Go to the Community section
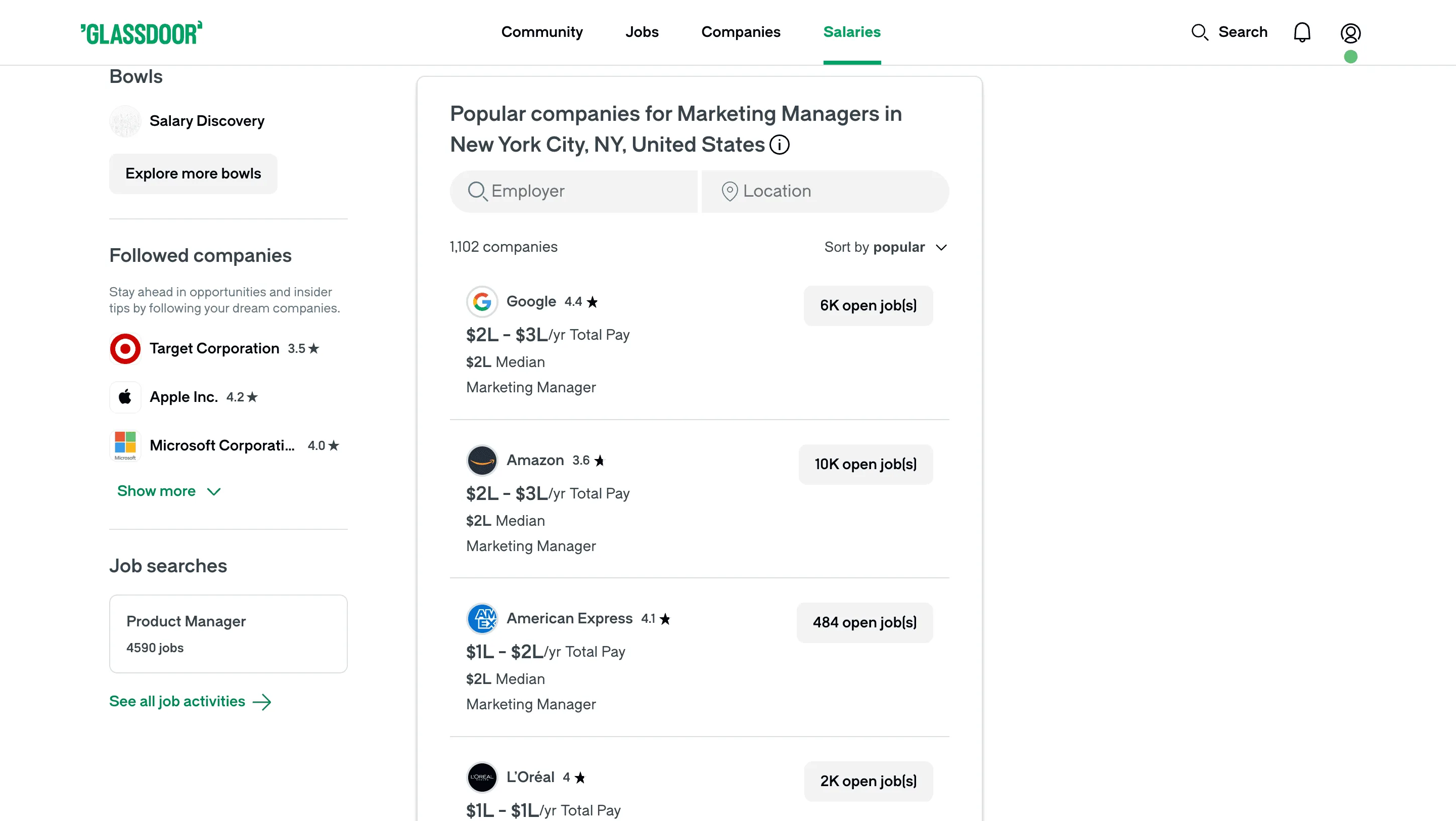 [542, 32]
